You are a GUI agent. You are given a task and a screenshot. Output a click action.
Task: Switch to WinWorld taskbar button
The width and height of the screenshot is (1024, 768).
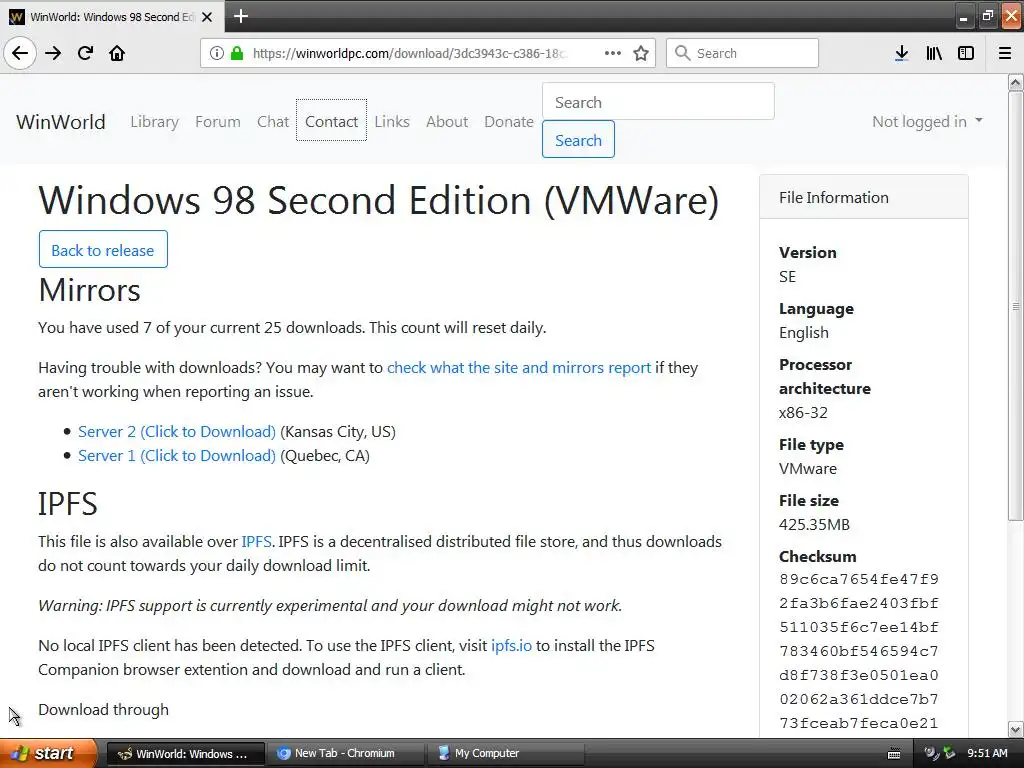[185, 753]
